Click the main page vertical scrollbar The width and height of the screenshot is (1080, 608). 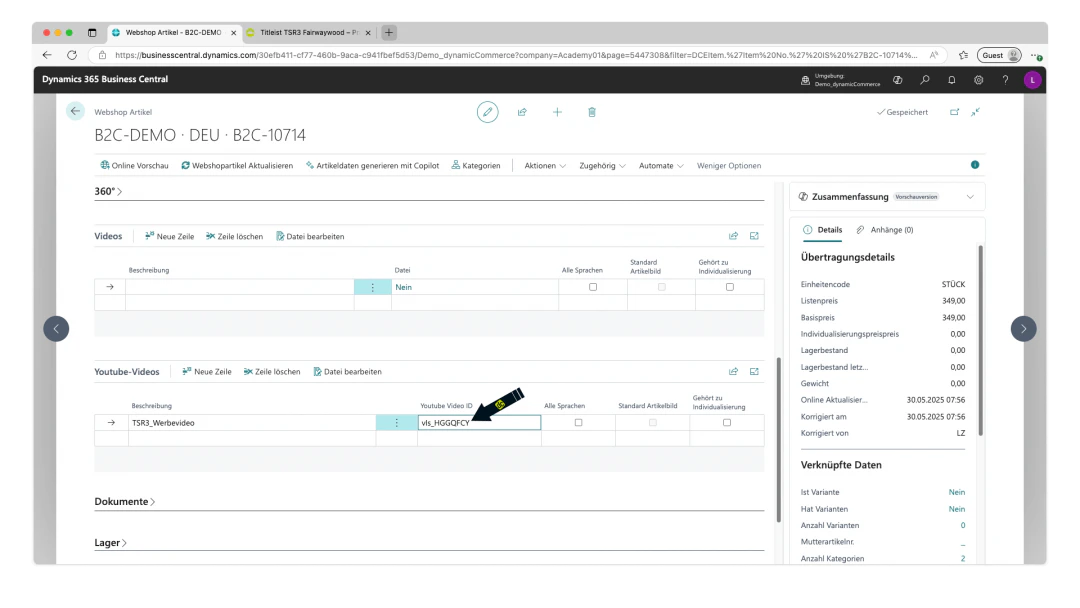click(x=779, y=439)
